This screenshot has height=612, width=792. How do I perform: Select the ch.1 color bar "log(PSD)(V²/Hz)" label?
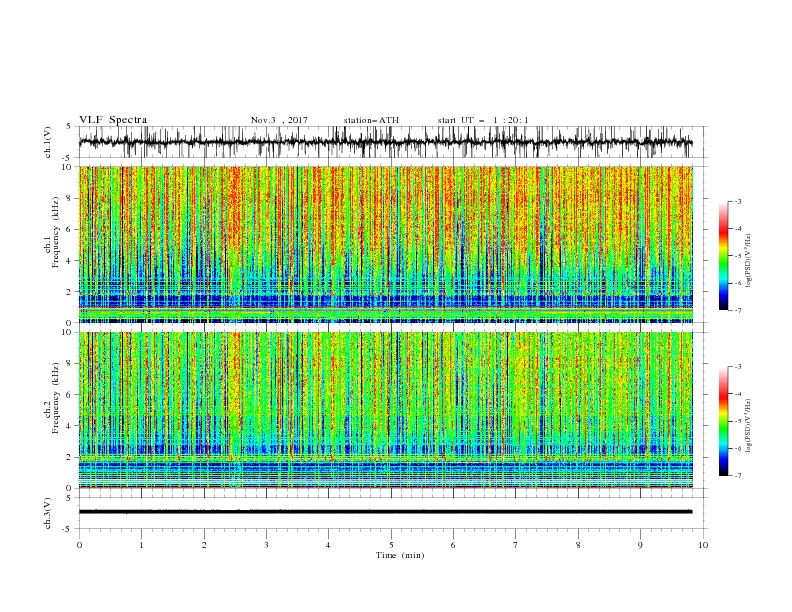749,261
